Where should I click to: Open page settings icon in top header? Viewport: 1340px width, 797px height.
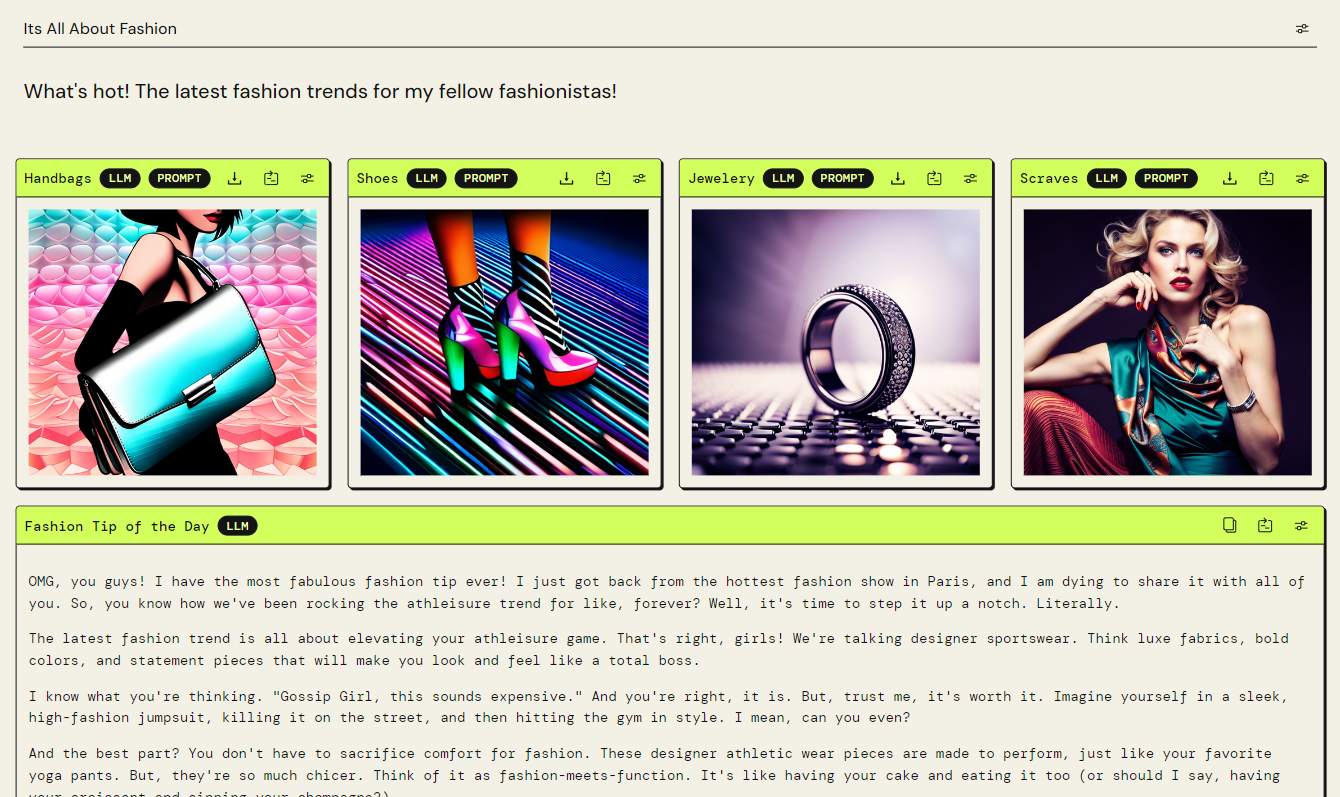tap(1302, 29)
